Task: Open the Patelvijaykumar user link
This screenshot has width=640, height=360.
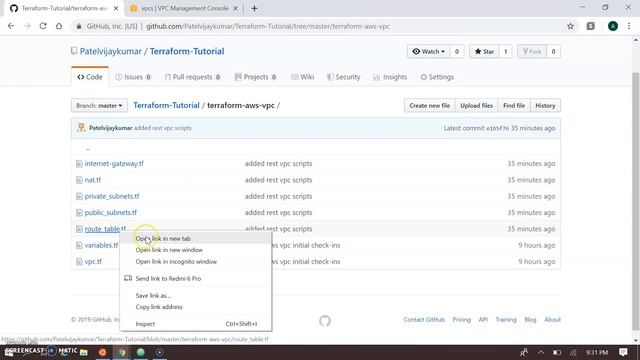Action: 110,51
